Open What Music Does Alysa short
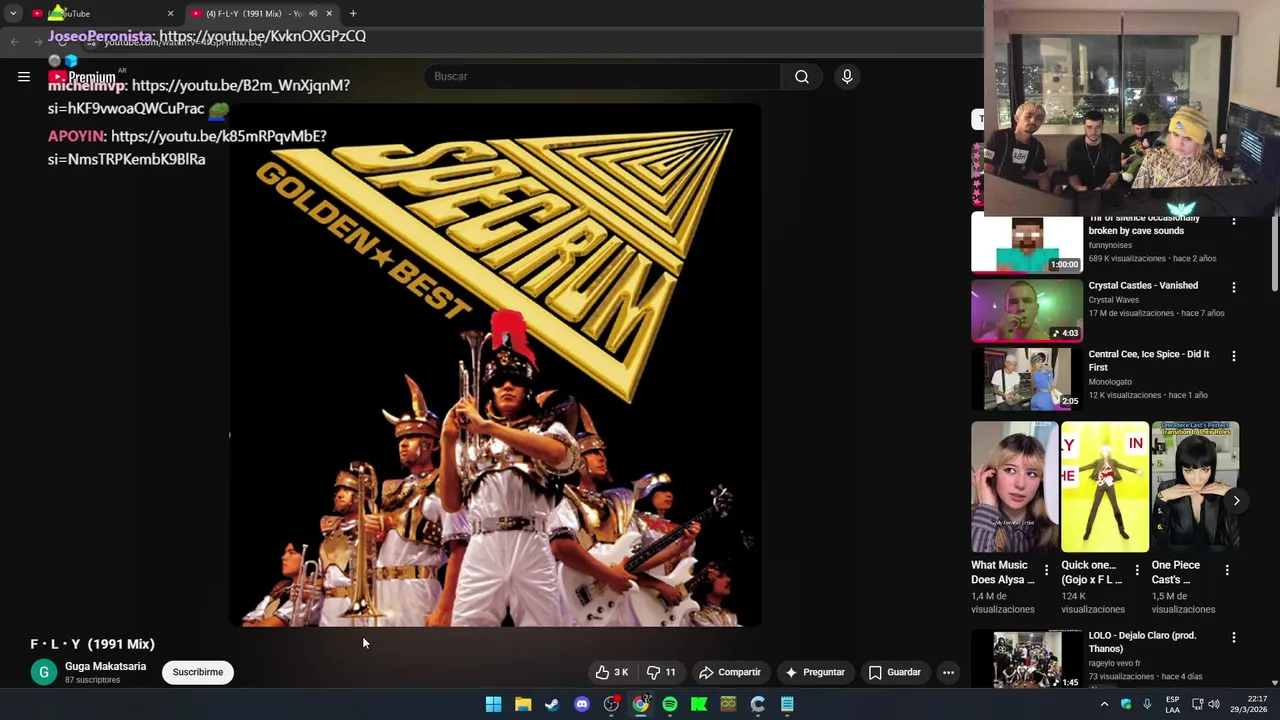The height and width of the screenshot is (720, 1280). pos(1014,487)
